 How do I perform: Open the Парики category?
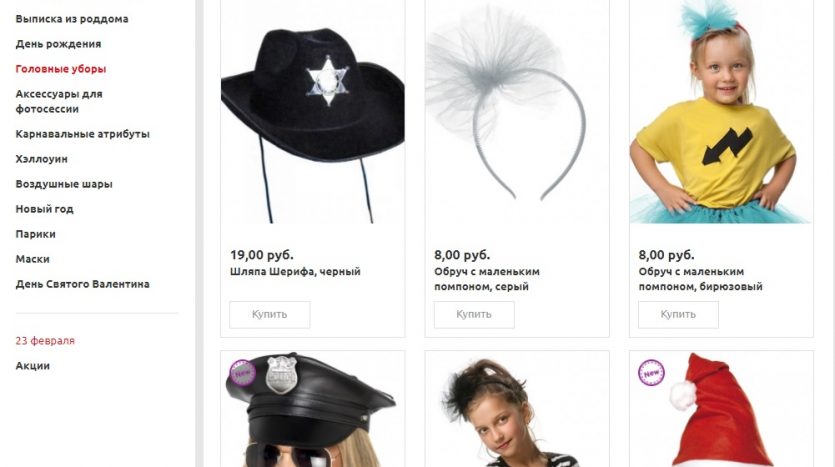(x=35, y=234)
